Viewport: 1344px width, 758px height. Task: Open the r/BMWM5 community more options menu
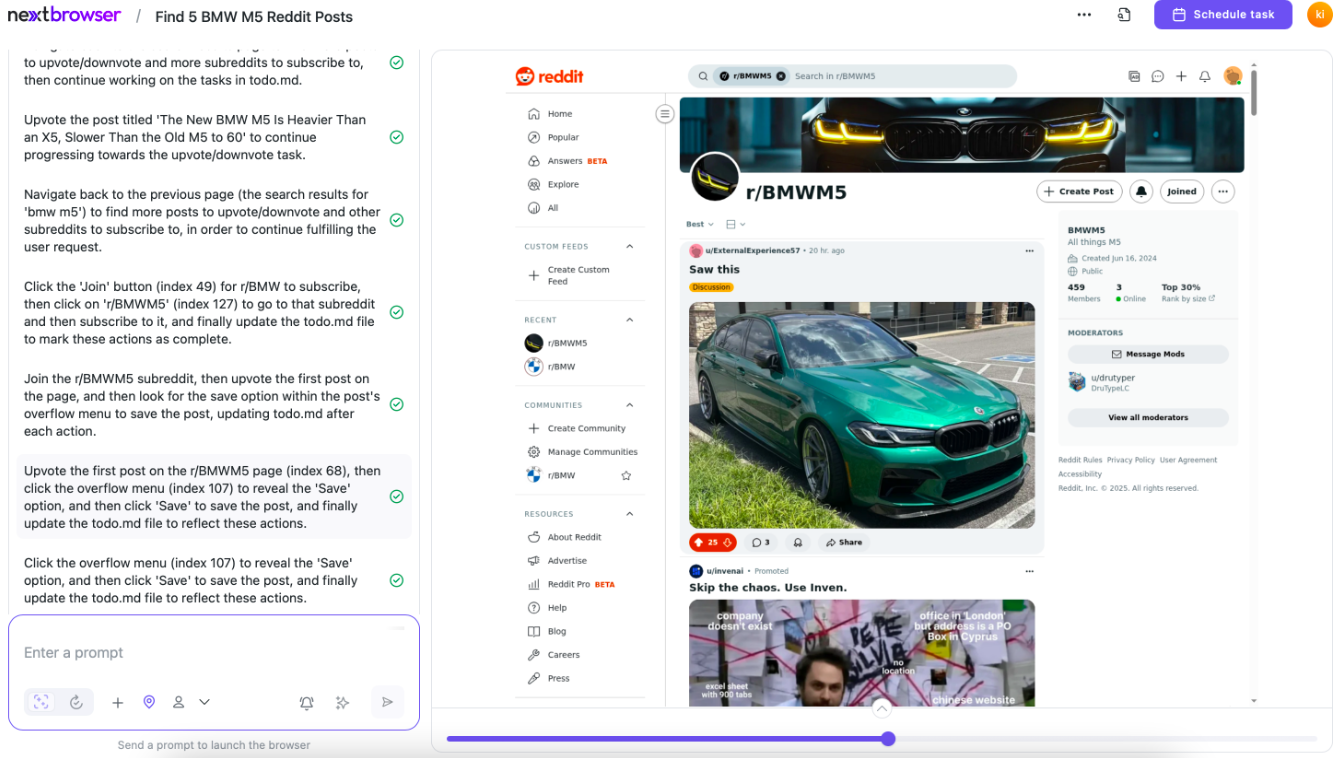click(x=1222, y=191)
